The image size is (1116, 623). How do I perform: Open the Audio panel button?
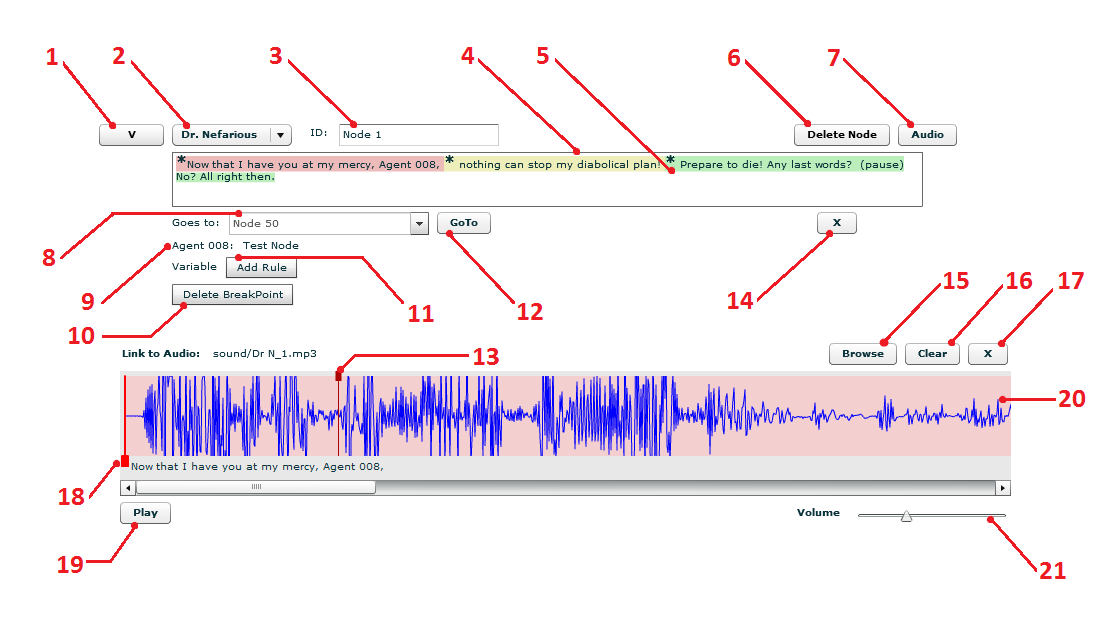click(x=927, y=135)
